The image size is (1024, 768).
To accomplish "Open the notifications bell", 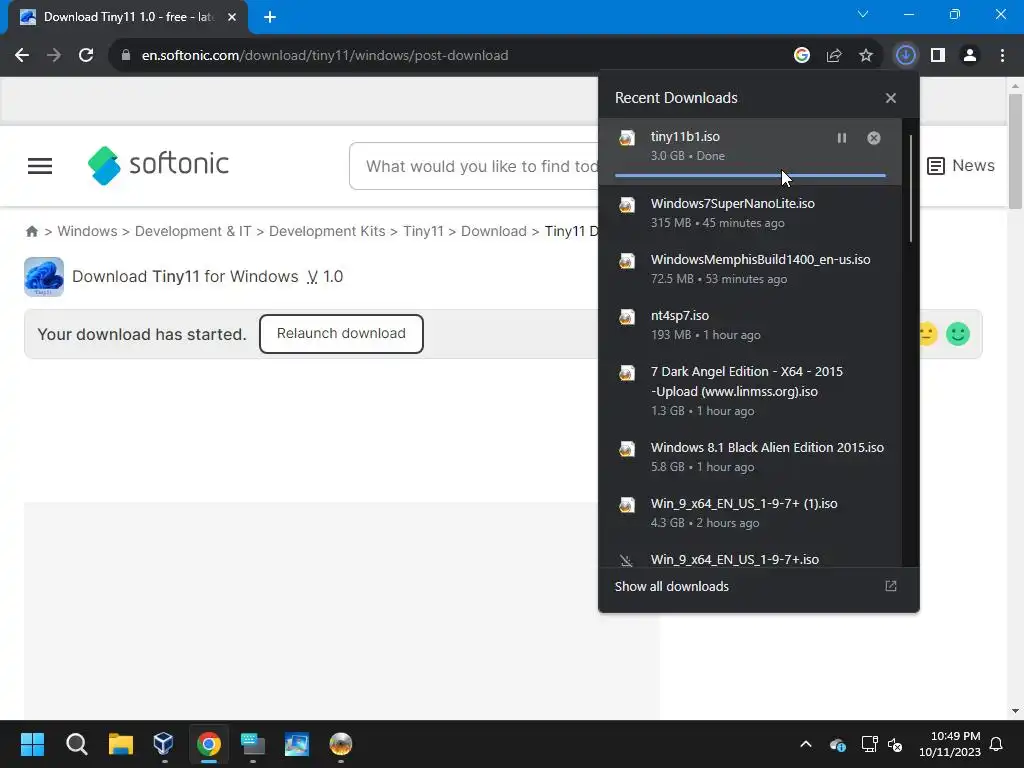I will (997, 744).
